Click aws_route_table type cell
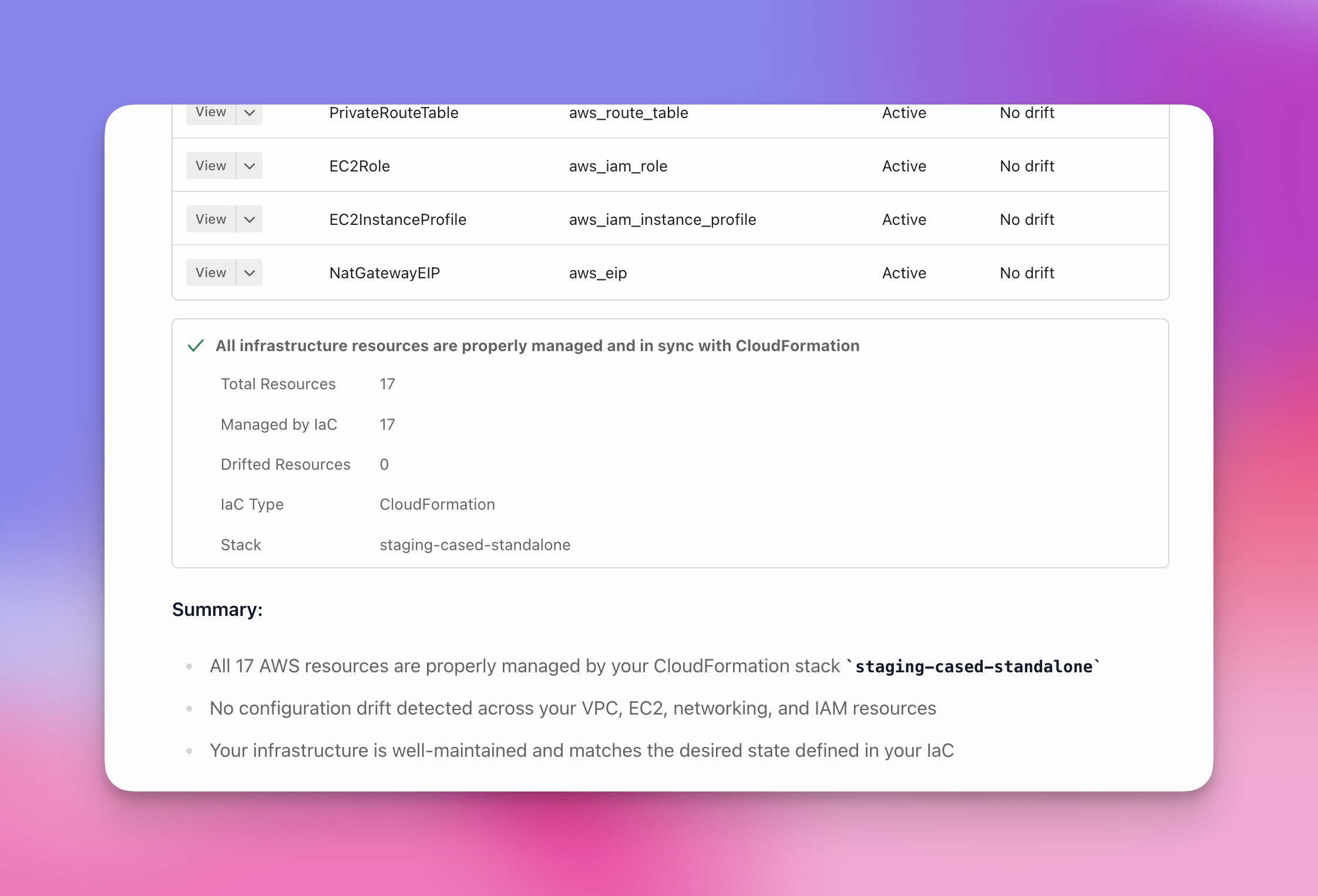 pos(628,113)
